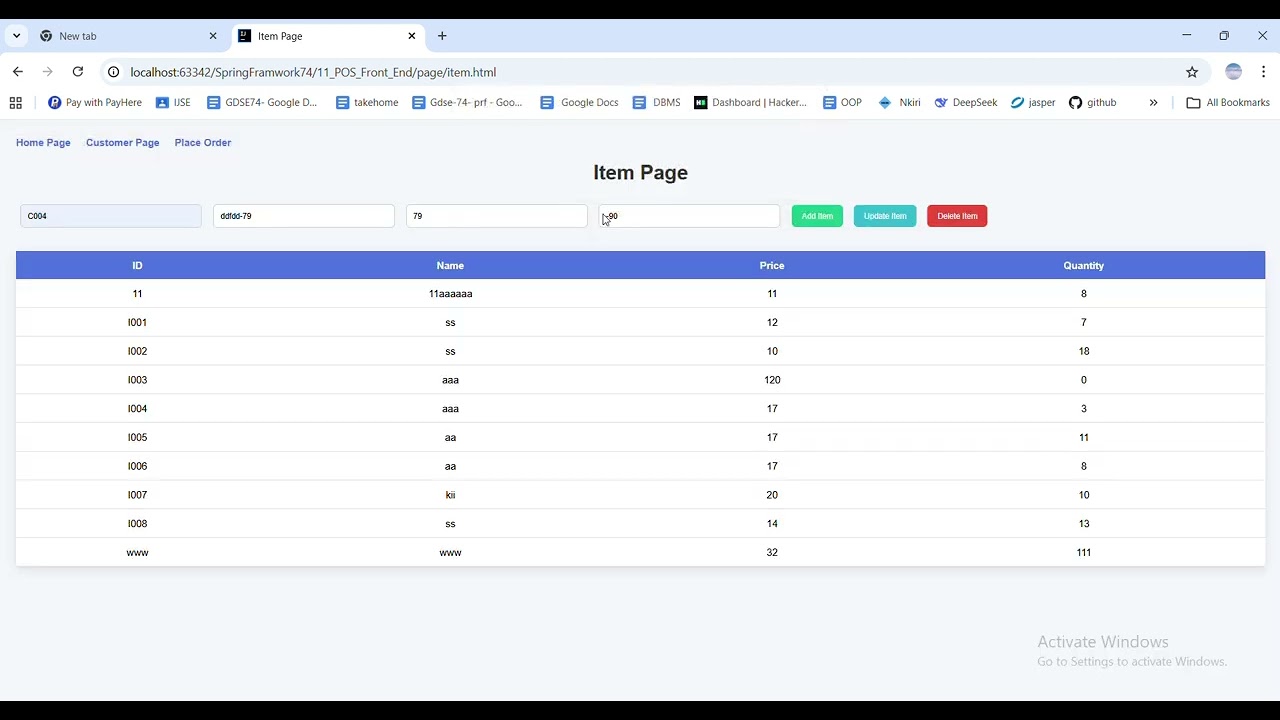This screenshot has height=720, width=1280.
Task: Click the Update Item button
Action: coord(885,216)
